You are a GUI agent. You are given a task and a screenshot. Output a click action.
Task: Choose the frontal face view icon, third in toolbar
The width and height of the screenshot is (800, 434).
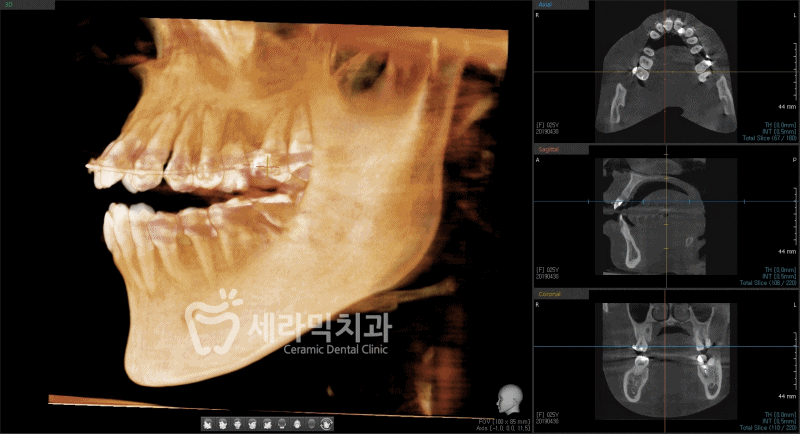(x=237, y=424)
